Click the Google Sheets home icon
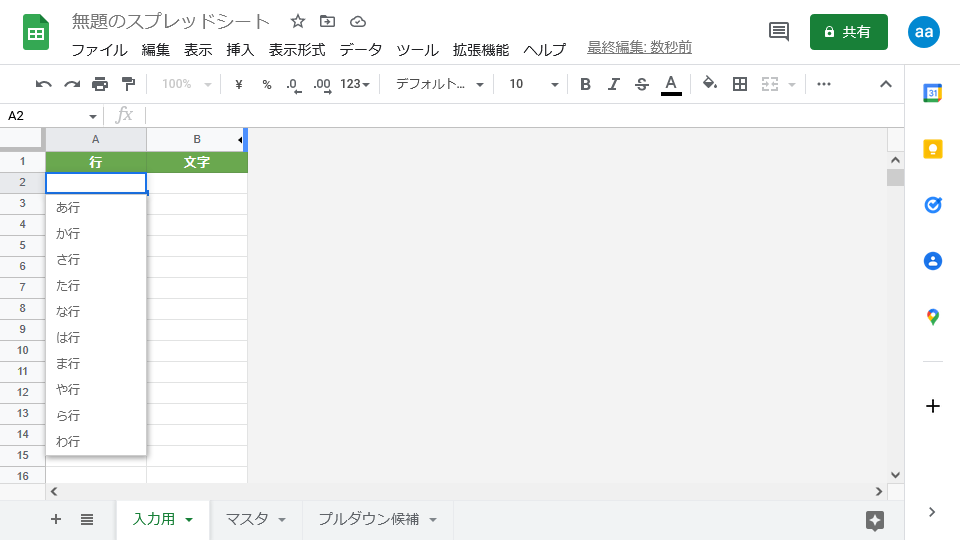 click(36, 32)
